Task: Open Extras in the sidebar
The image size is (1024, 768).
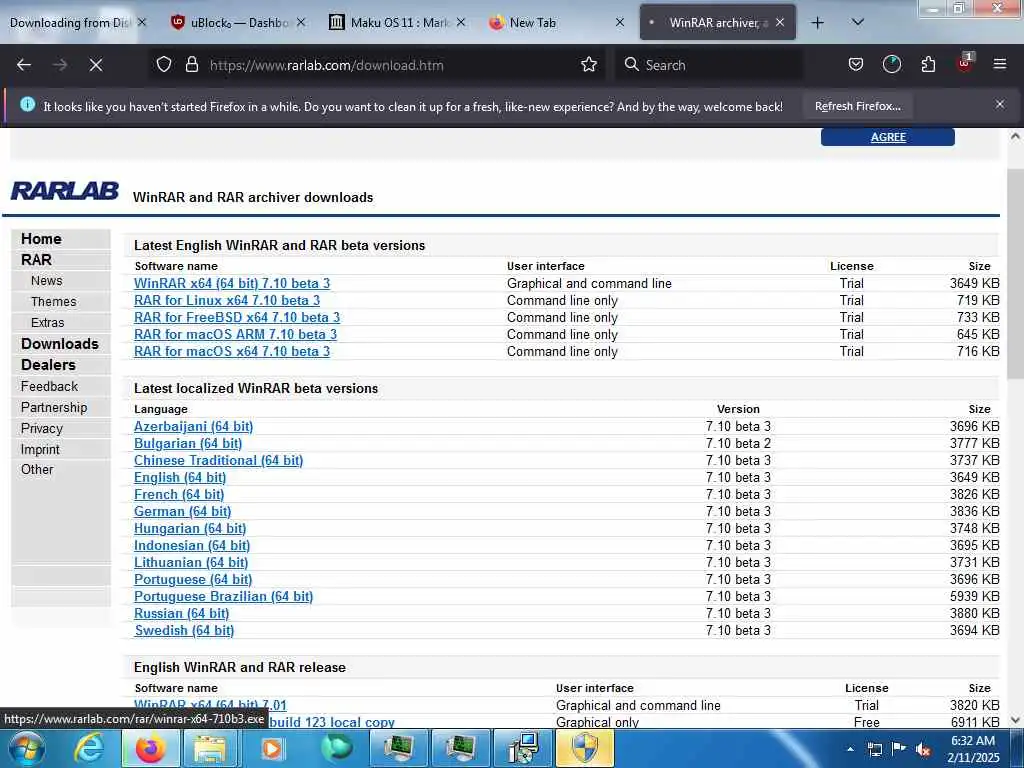Action: point(48,323)
